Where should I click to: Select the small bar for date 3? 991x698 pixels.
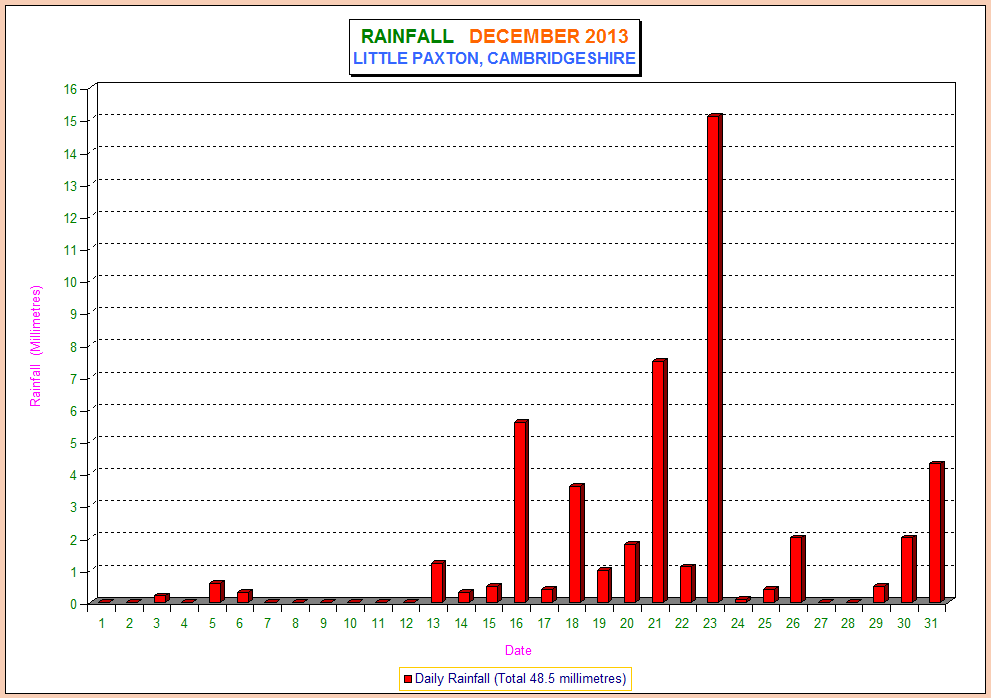point(162,598)
